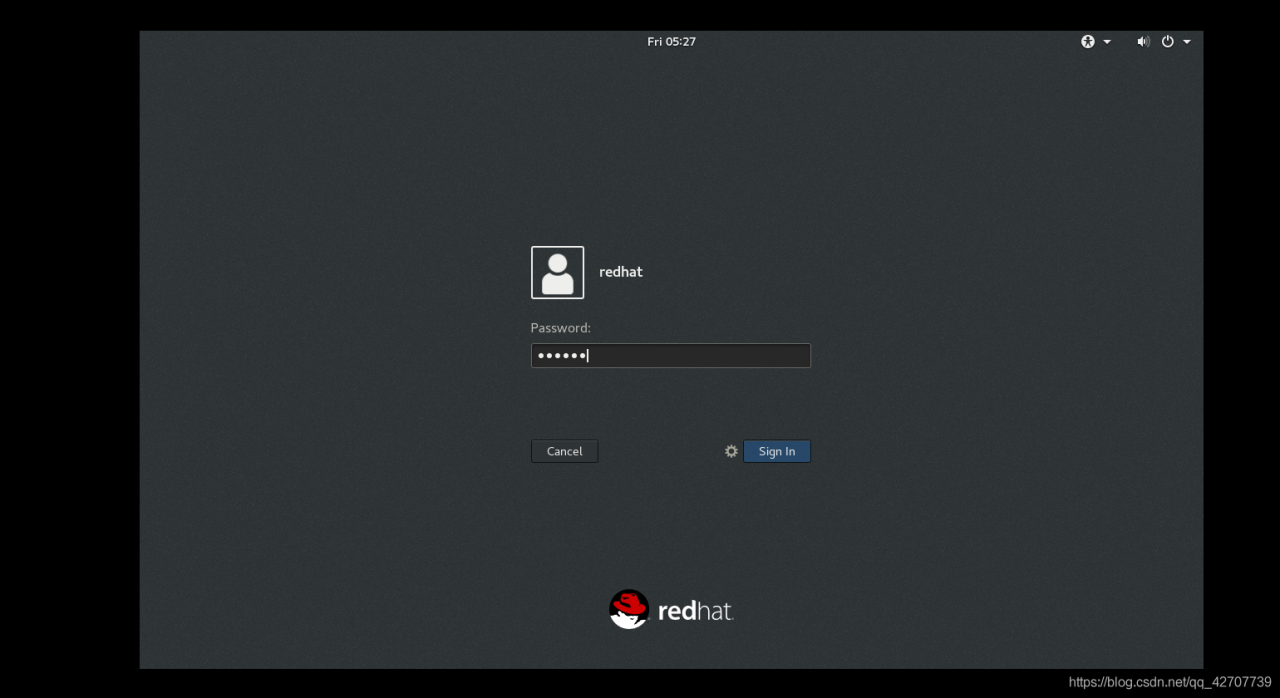Click the volume speaker icon

click(x=1143, y=41)
